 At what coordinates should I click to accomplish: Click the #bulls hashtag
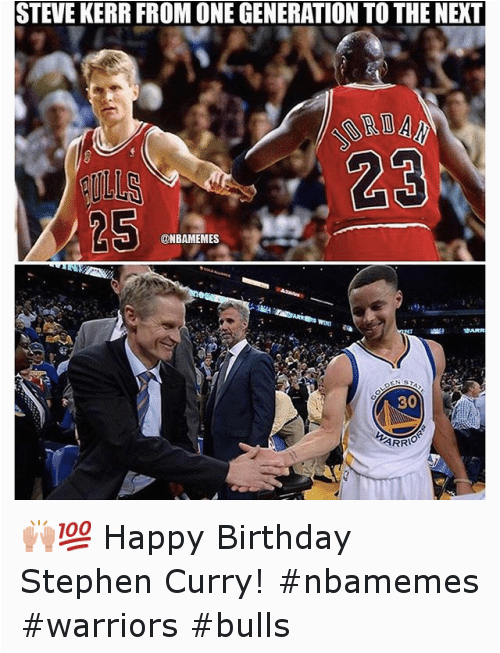241,626
